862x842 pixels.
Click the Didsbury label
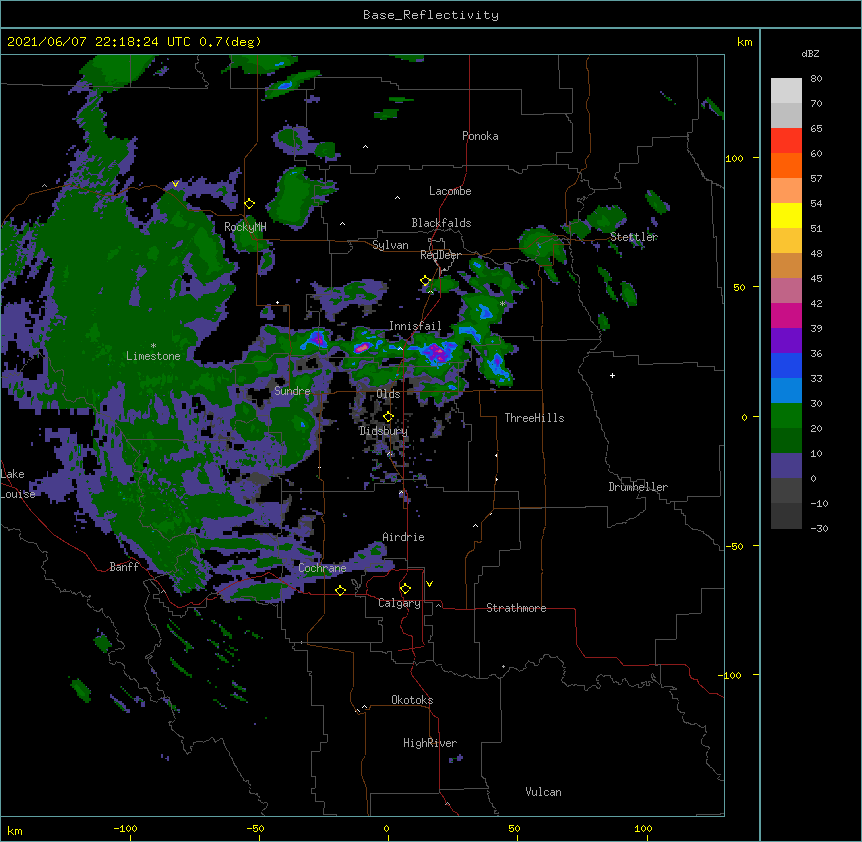tap(383, 431)
